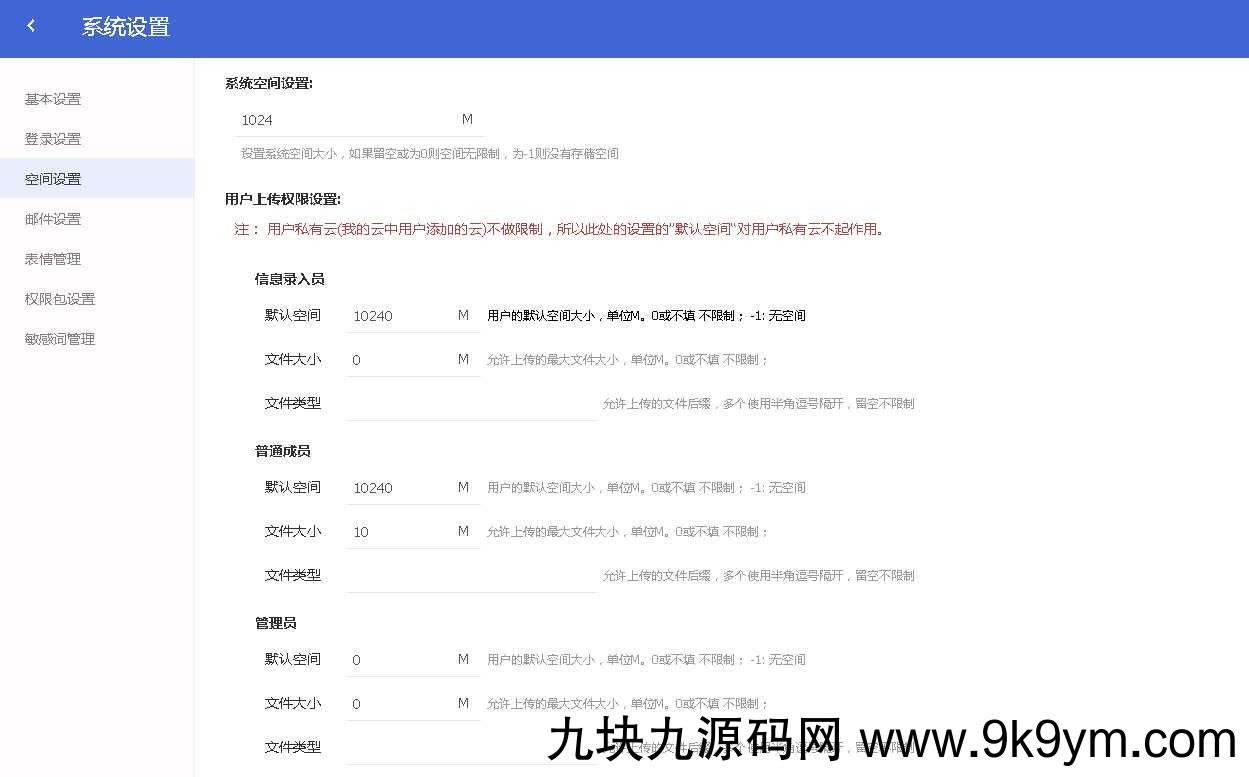Open 敏感词管理 sidebar item

click(60, 339)
